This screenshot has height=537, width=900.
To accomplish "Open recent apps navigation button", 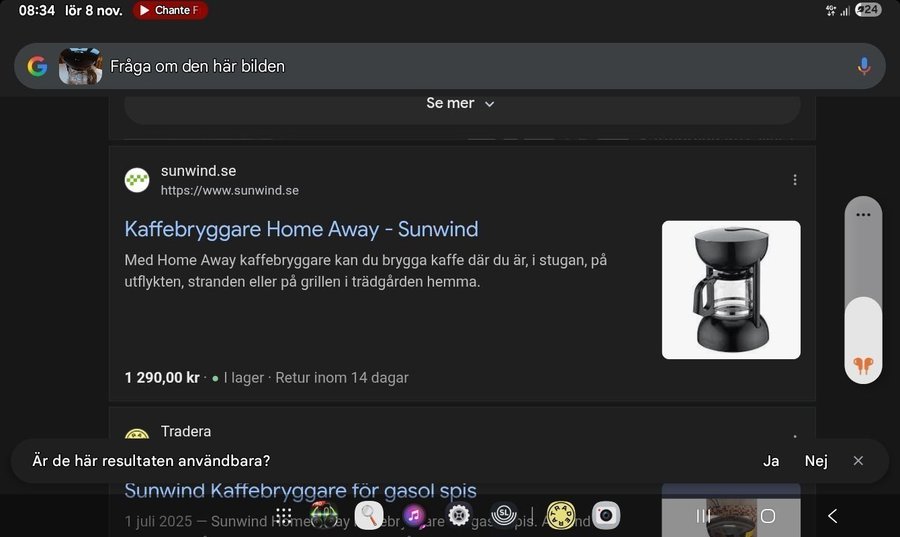I will pos(703,516).
